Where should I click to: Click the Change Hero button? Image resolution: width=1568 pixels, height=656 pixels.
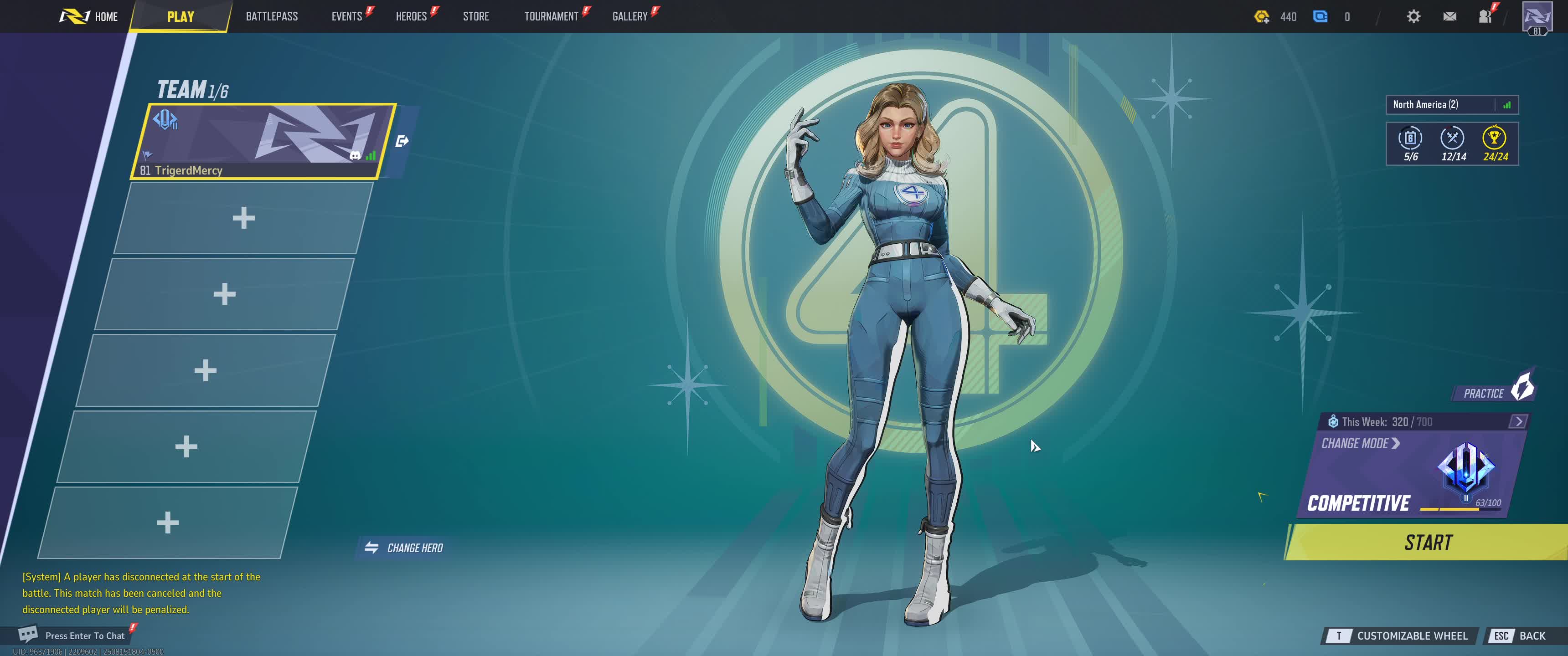click(403, 548)
